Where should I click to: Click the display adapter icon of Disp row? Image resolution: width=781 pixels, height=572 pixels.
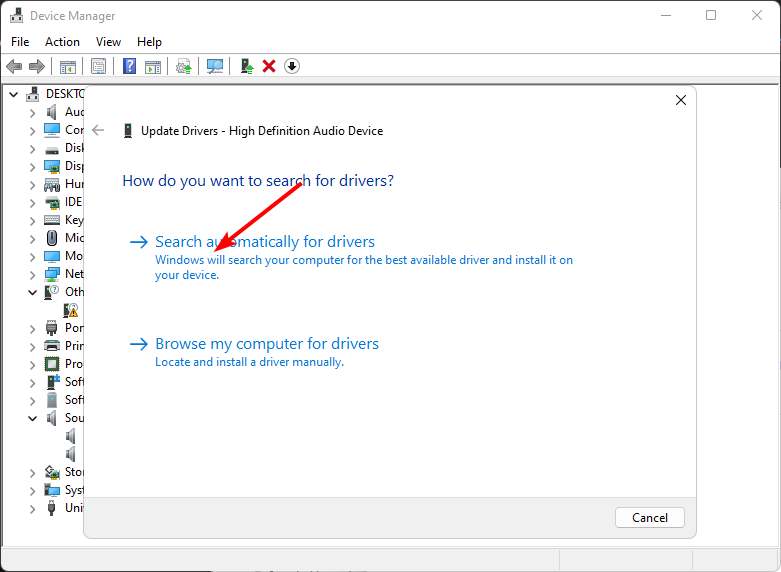click(x=52, y=166)
